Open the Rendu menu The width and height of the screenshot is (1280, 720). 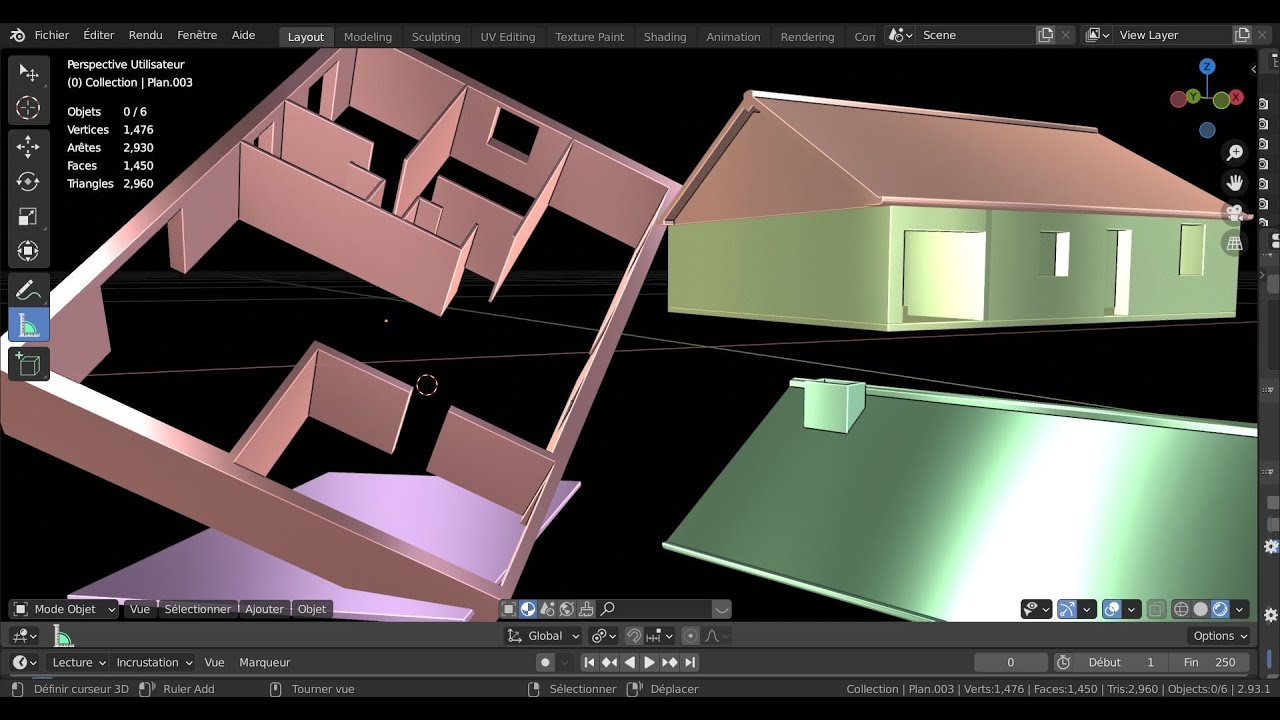145,35
